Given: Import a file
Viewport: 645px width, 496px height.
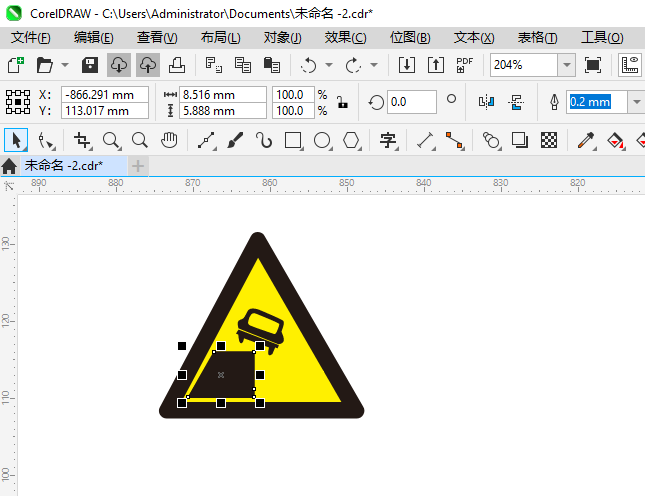Looking at the screenshot, I should pos(407,65).
